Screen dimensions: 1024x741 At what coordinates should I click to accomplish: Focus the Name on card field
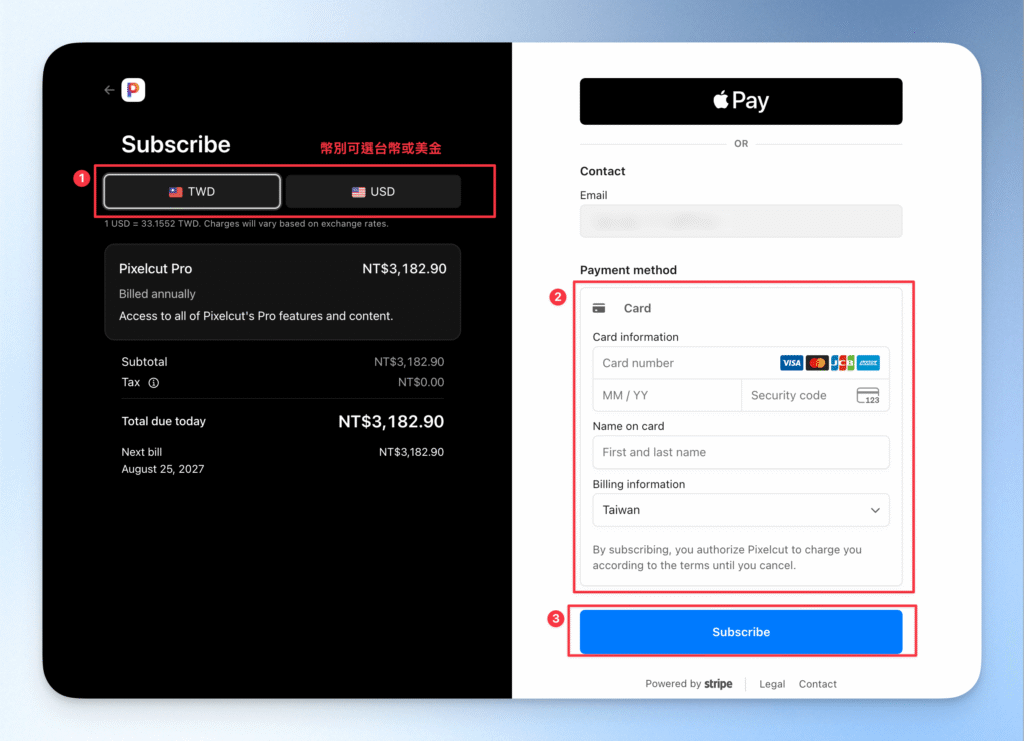click(x=741, y=452)
